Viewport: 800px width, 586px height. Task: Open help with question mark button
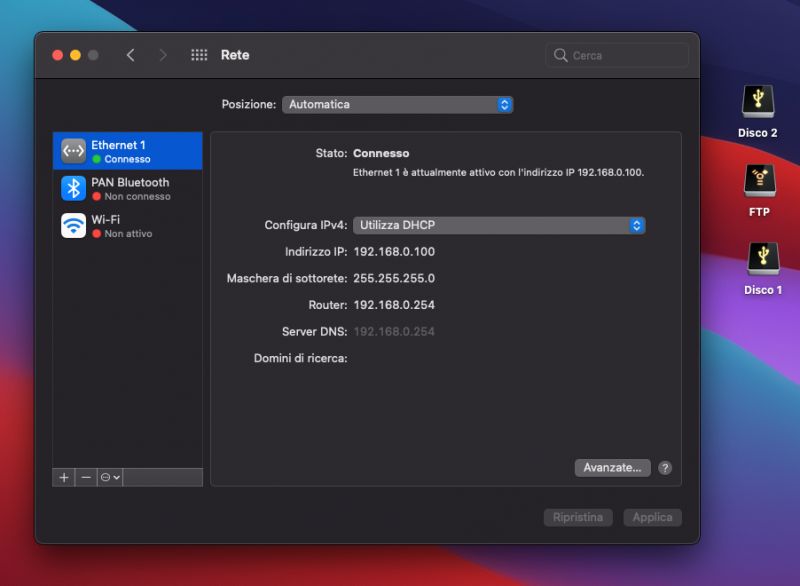[665, 468]
